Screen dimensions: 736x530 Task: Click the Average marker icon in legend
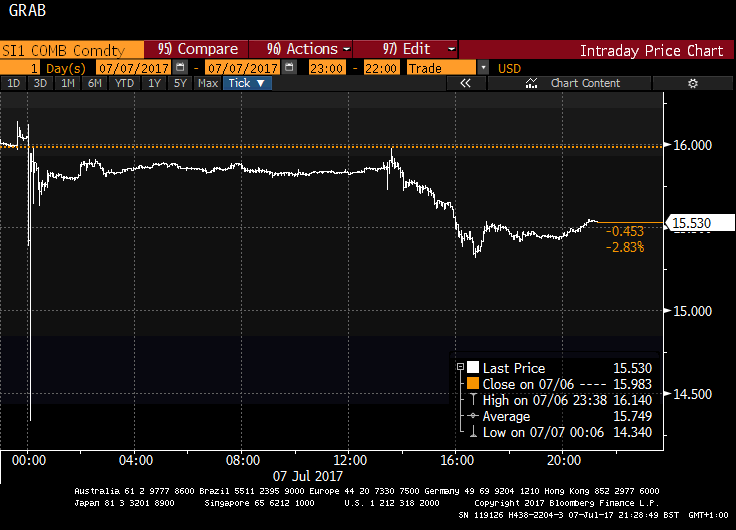click(x=473, y=415)
